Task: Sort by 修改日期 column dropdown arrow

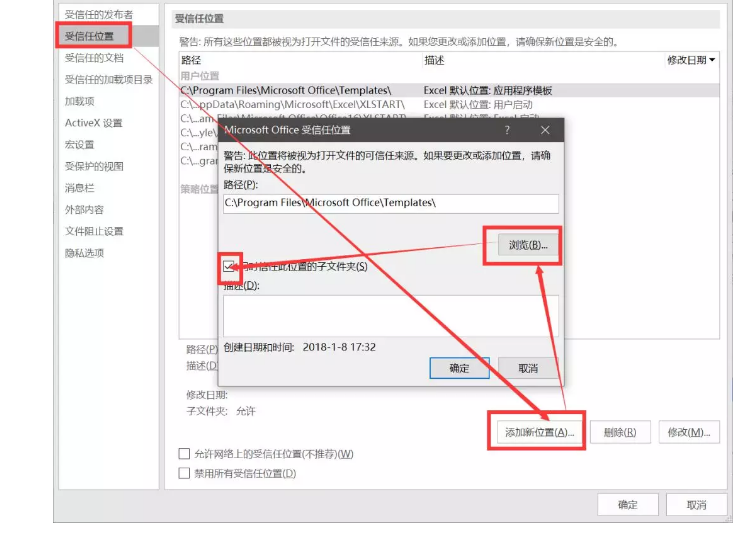Action: click(x=712, y=60)
